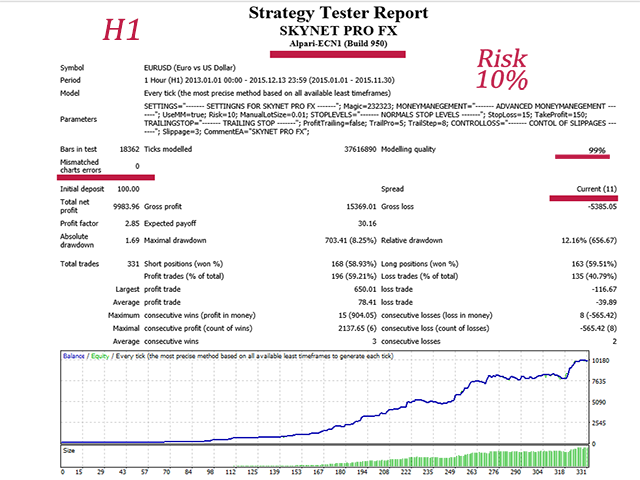640x480 pixels.
Task: Click the Alpari-ECN1 (Build 950) line
Action: 338,43
